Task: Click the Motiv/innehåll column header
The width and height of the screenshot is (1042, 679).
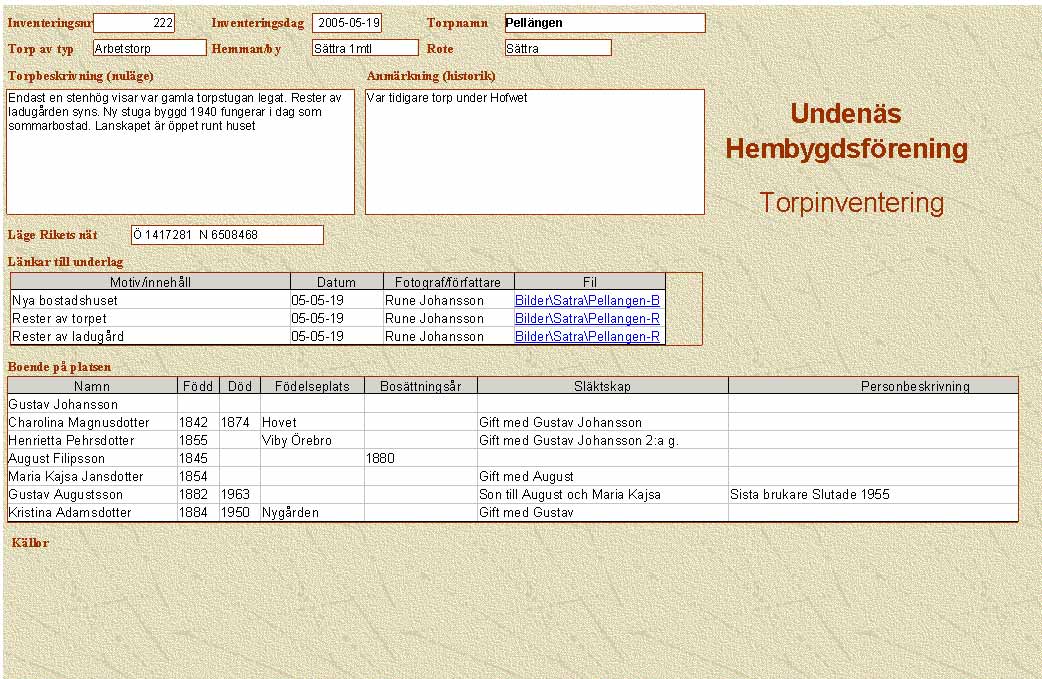Action: (x=150, y=282)
